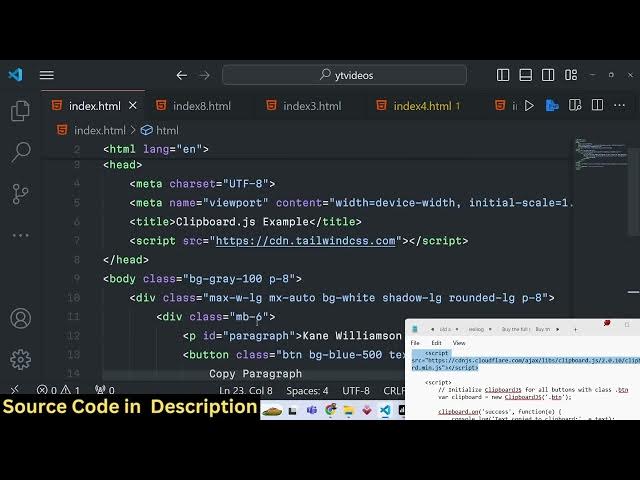640x480 pixels.
Task: Open the Explorer view in activity bar
Action: pos(20,111)
